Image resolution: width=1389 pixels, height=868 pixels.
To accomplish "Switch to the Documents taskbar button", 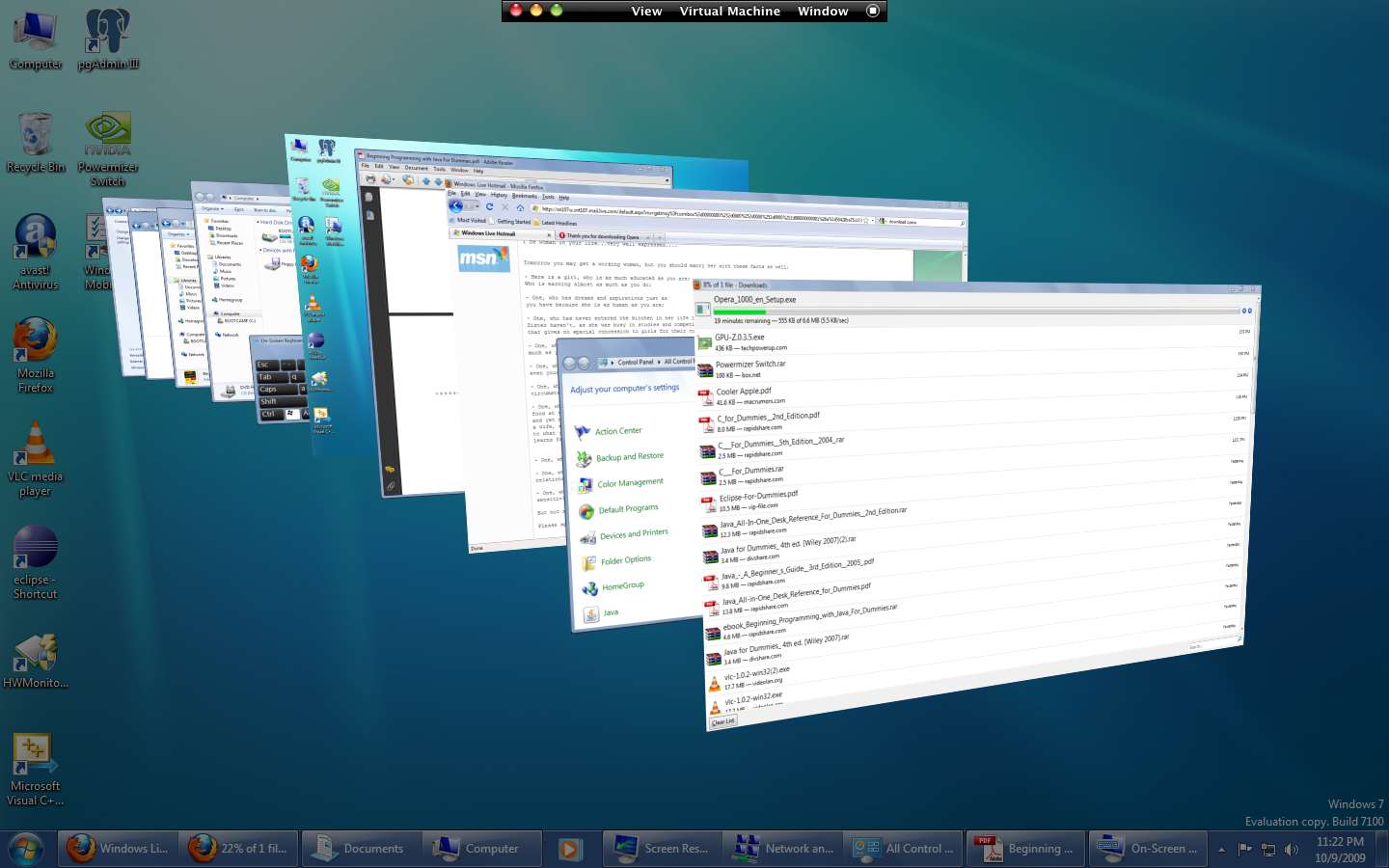I will (x=361, y=849).
